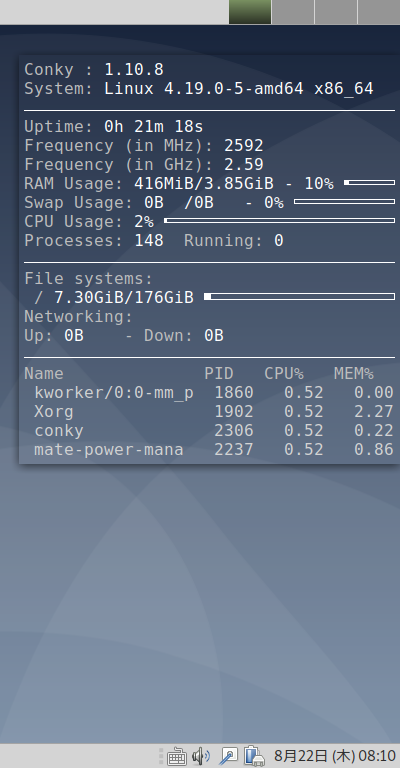Click the Xorg MEM% value 2.27
Screen dimensions: 400x768
(374, 412)
